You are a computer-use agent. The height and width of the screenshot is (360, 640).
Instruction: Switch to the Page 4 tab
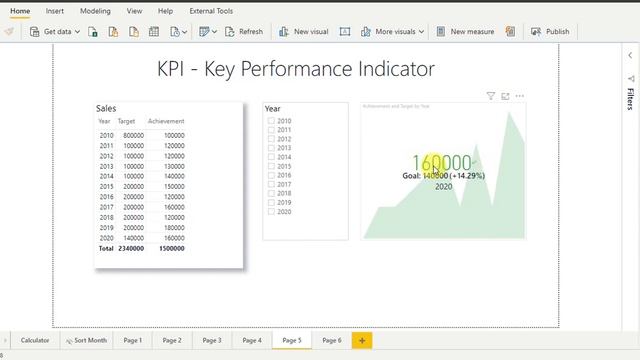(x=252, y=340)
